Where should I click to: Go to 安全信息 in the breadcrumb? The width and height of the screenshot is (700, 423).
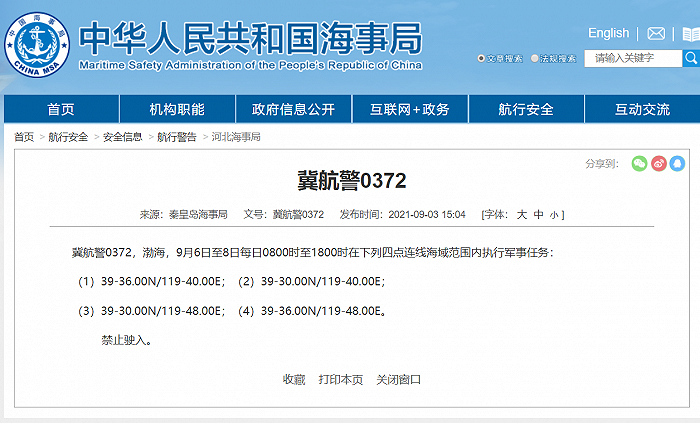(122, 137)
